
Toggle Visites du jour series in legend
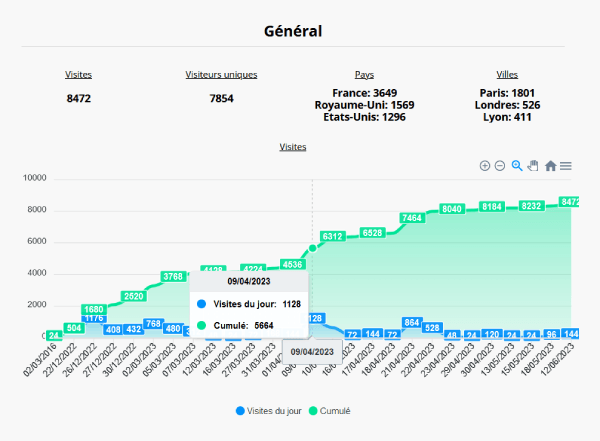coord(269,411)
